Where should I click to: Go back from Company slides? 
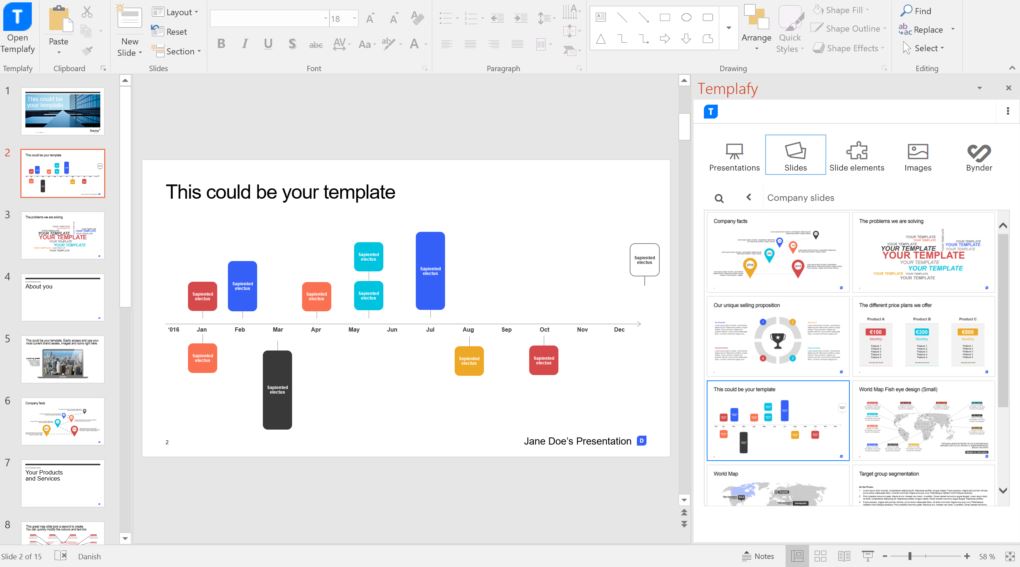coord(749,197)
